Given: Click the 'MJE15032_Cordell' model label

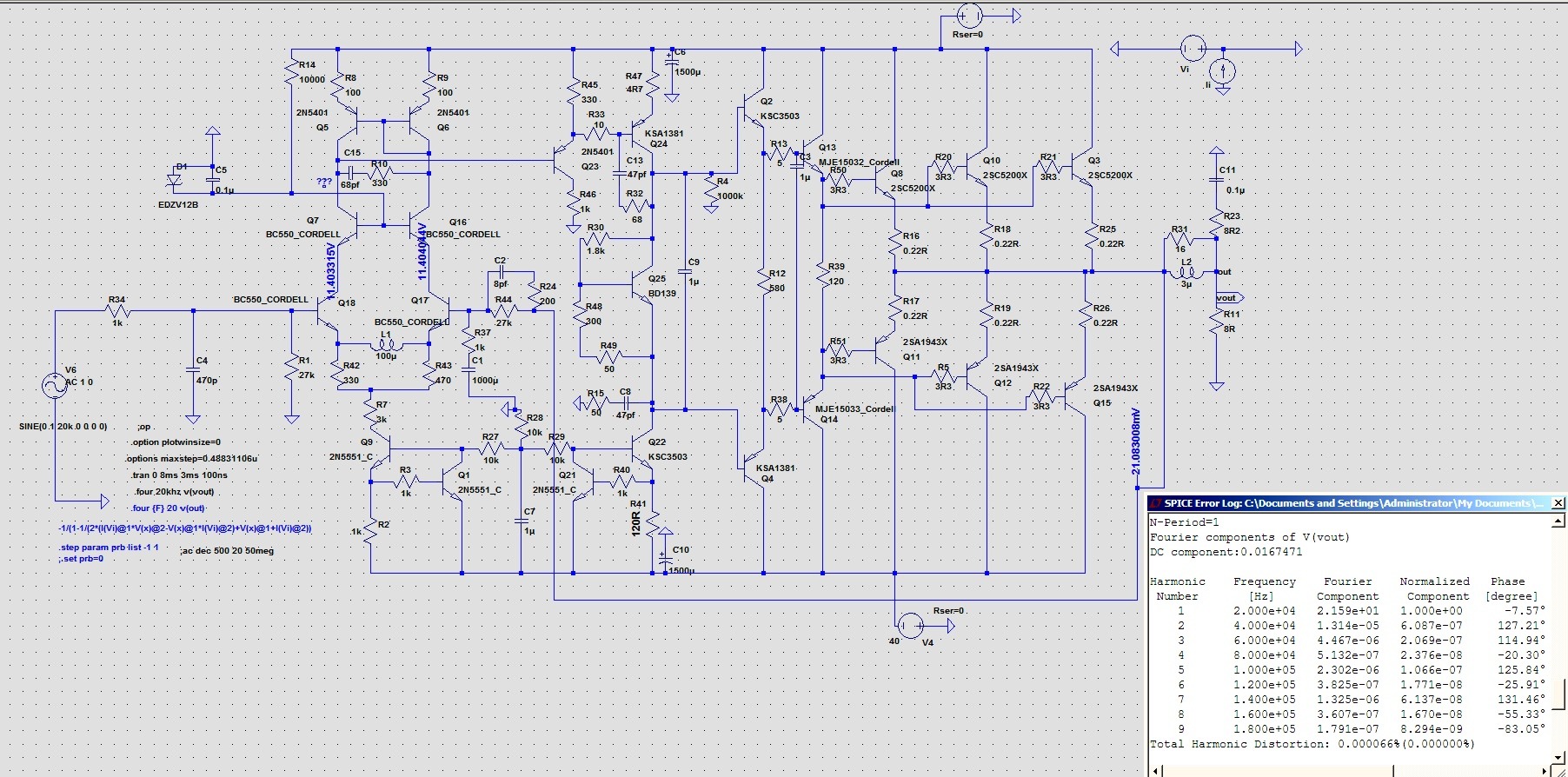Looking at the screenshot, I should pyautogui.click(x=860, y=163).
